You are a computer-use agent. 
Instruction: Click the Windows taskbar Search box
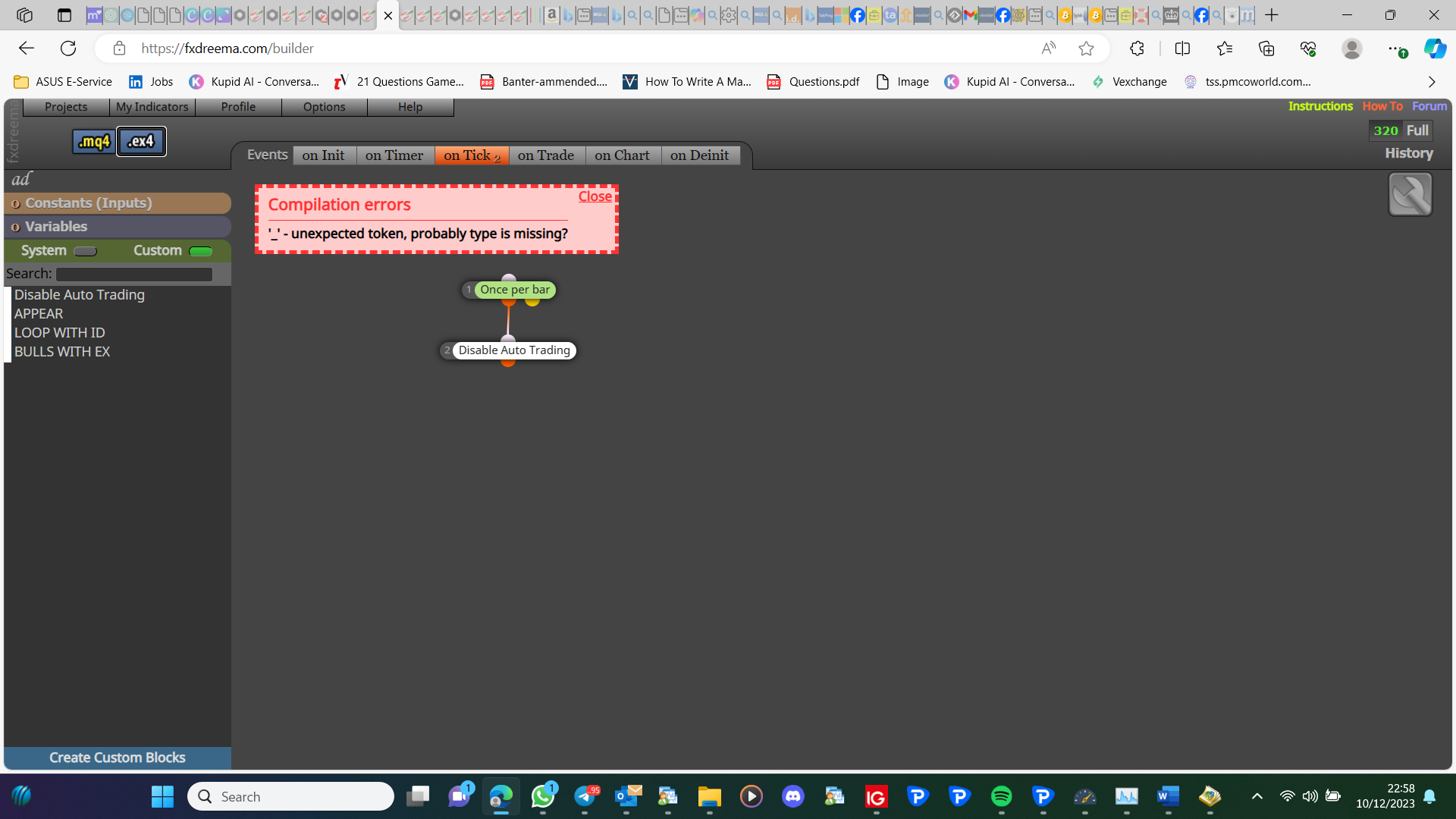[291, 796]
